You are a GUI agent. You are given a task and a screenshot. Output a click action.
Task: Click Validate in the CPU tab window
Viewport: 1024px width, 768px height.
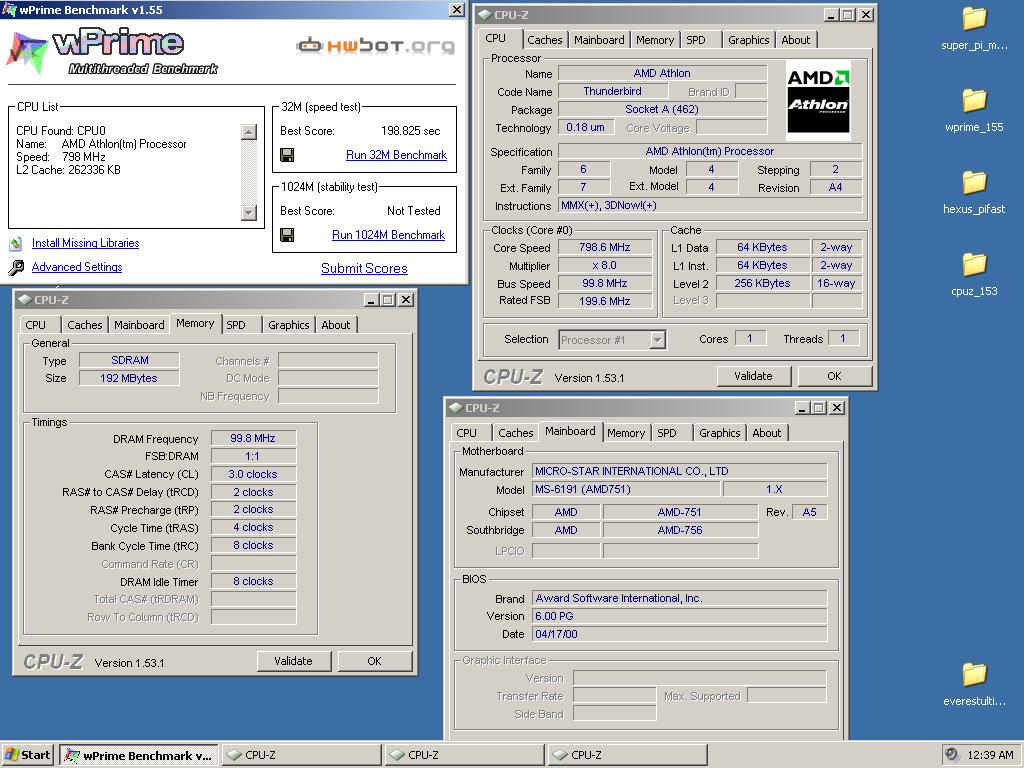(x=754, y=376)
